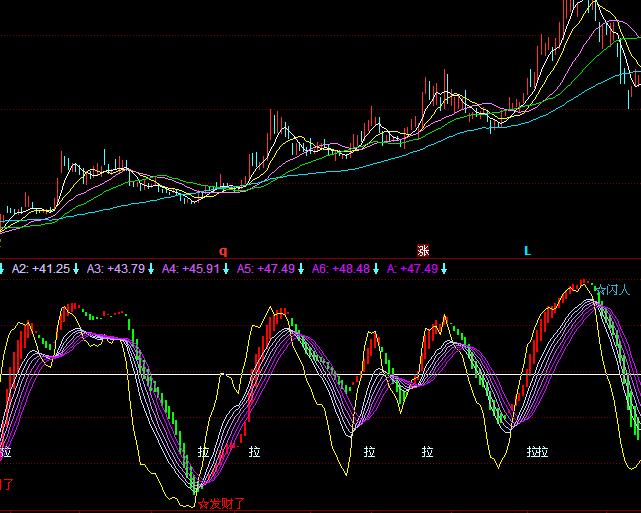
Task: Select the A5: +47.49 indicator label
Action: (266, 269)
